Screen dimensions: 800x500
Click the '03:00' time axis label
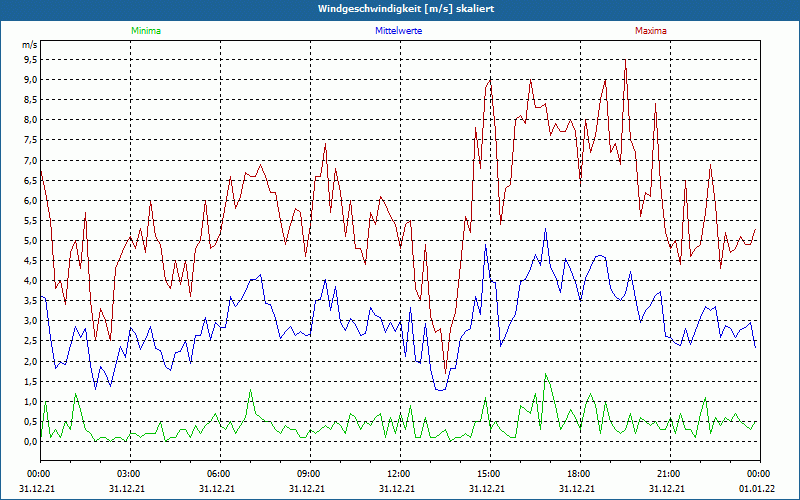pyautogui.click(x=130, y=474)
